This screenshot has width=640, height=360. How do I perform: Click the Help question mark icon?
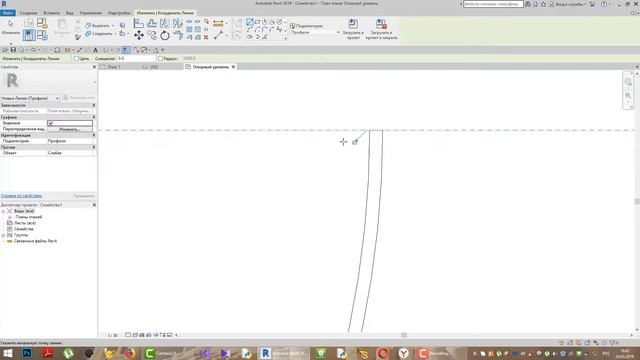[x=604, y=4]
